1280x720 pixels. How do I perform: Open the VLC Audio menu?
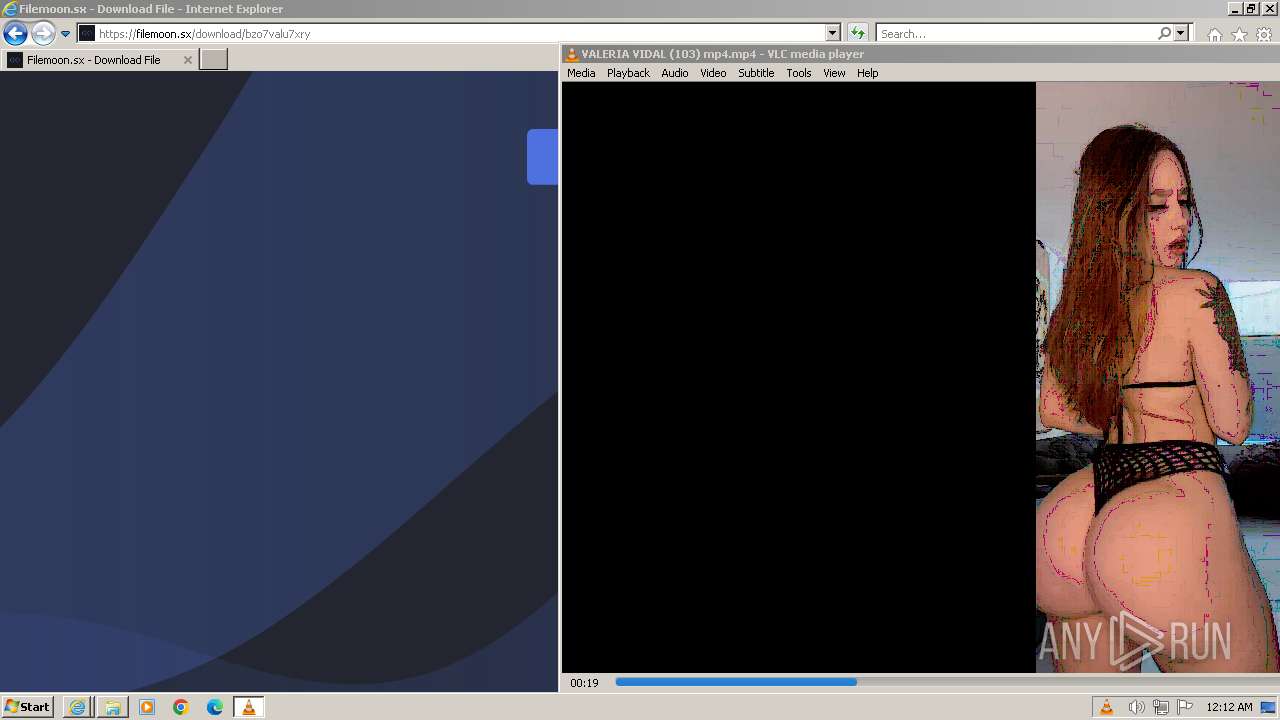(674, 73)
